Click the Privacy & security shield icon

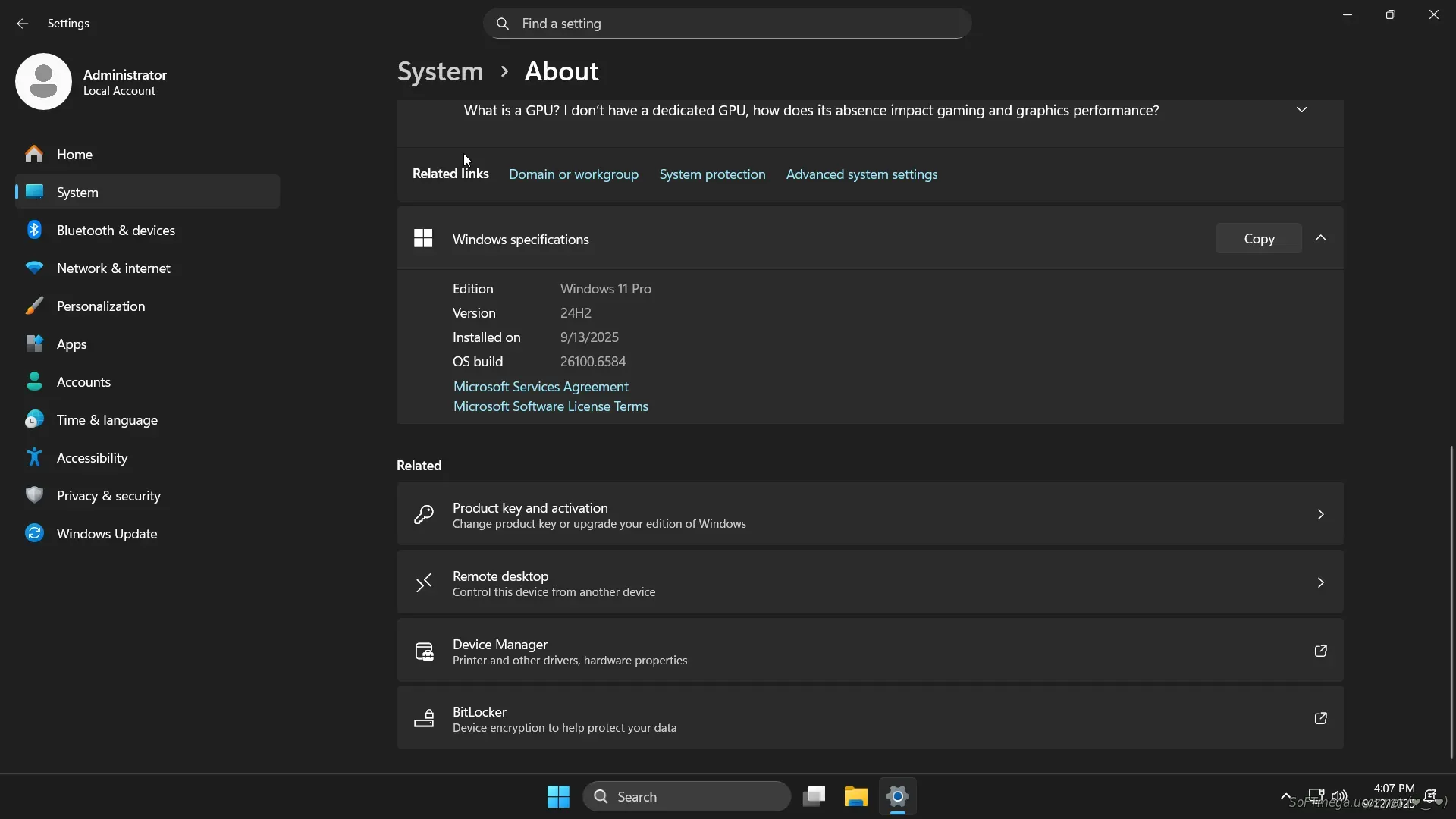coord(34,495)
